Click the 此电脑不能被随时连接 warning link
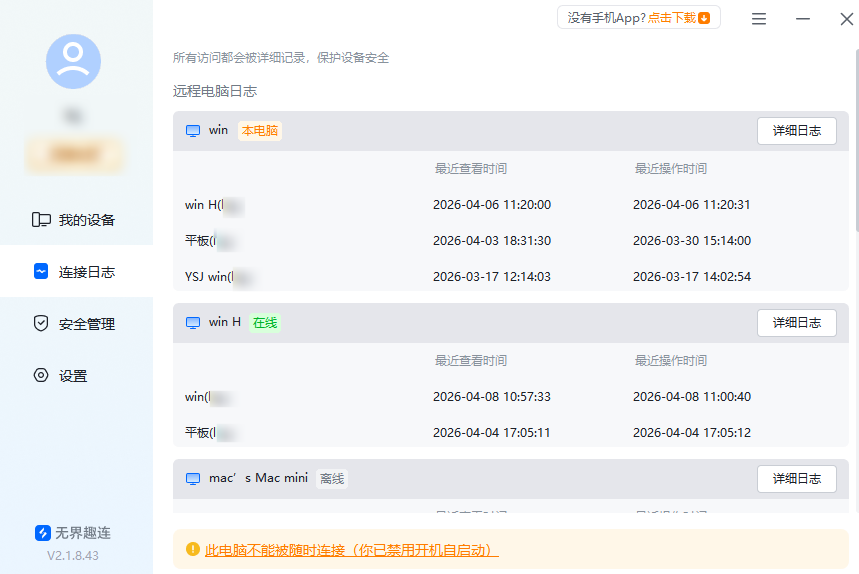Image resolution: width=859 pixels, height=574 pixels. pyautogui.click(x=351, y=550)
